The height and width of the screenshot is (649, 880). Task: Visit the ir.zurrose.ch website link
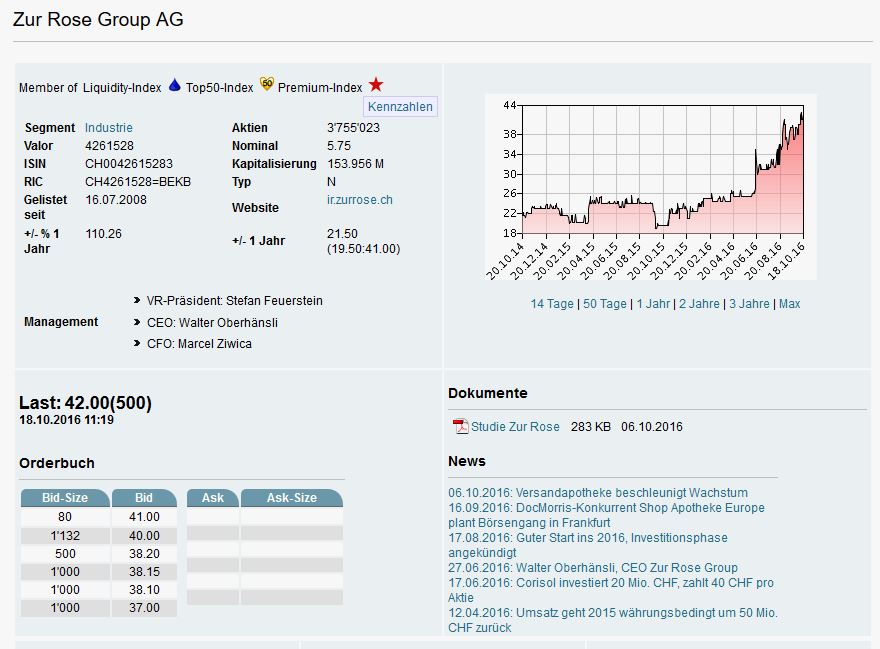tap(360, 200)
